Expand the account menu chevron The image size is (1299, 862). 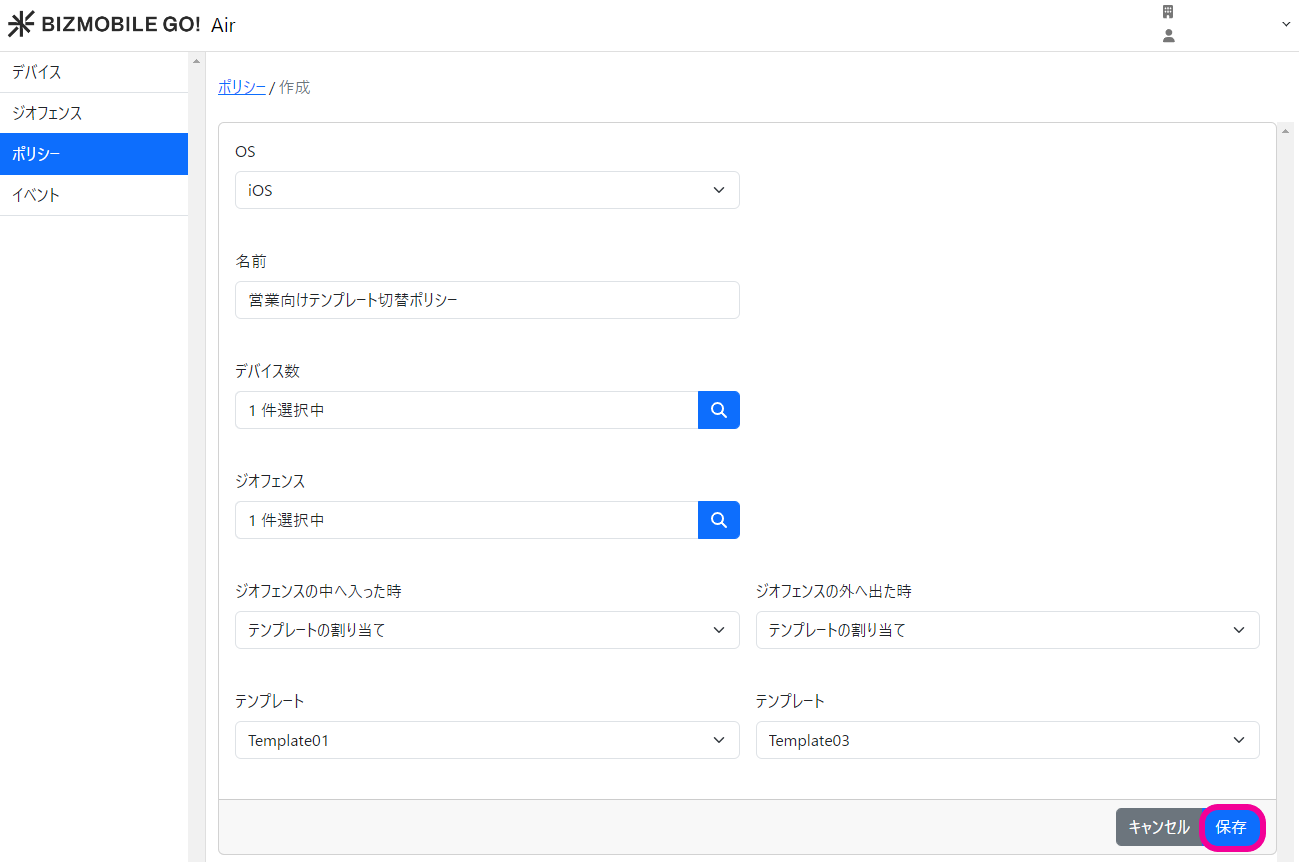[x=1286, y=24]
